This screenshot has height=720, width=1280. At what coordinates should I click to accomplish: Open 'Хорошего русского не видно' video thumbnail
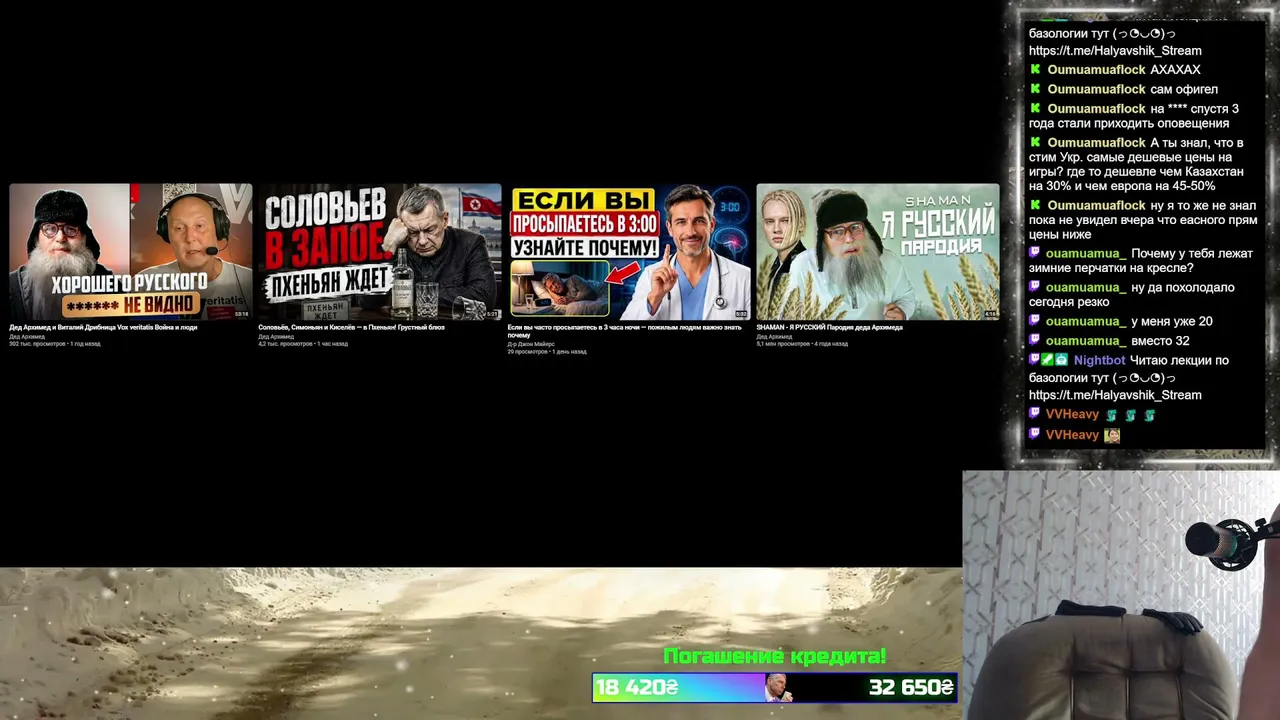(131, 252)
